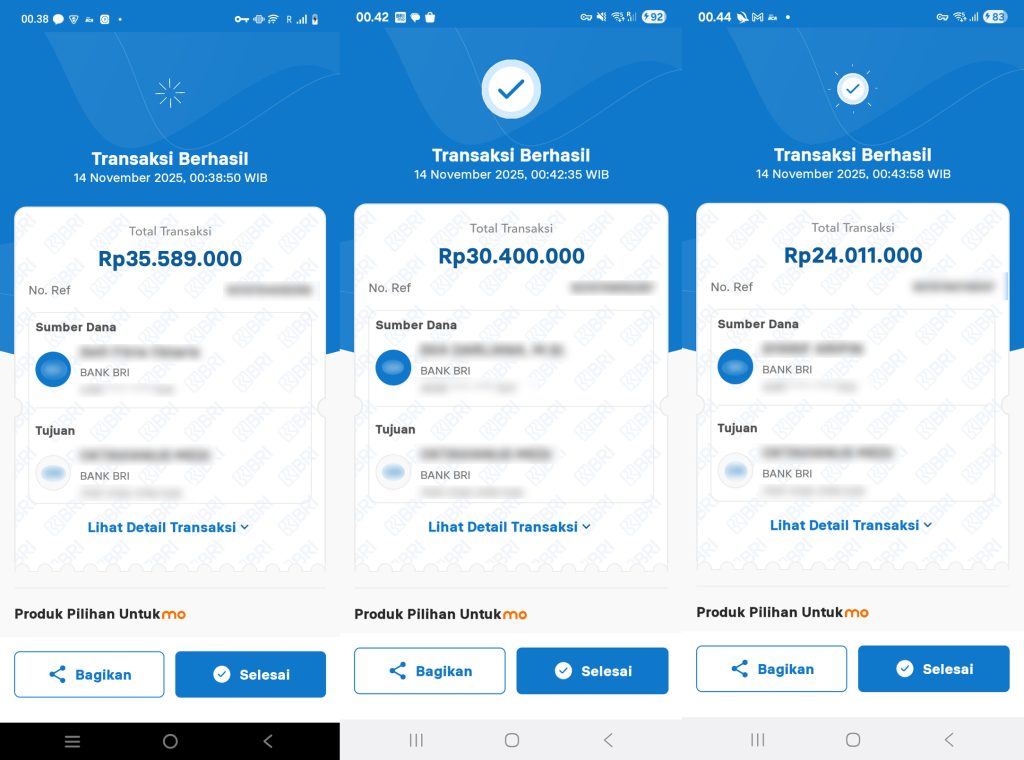Screen dimensions: 1024x760
Task: Open Lihat Detail Transaksi for Rp24.011.000
Action: point(851,525)
